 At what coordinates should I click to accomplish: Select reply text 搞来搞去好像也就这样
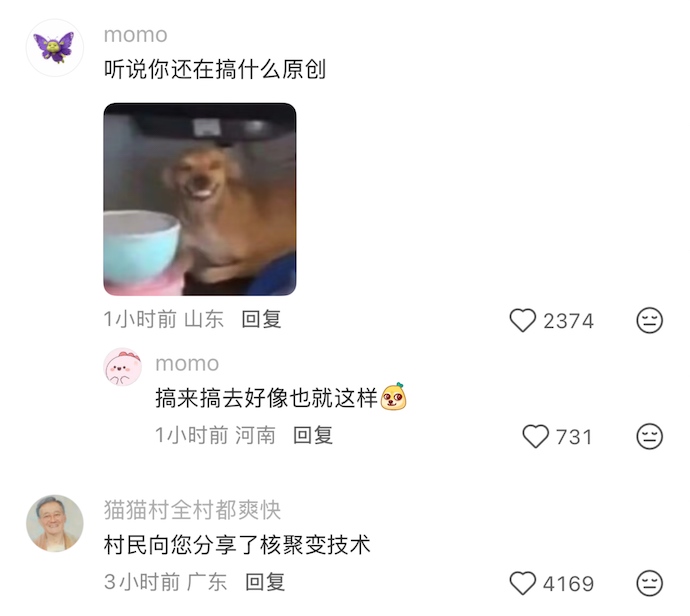(x=267, y=398)
